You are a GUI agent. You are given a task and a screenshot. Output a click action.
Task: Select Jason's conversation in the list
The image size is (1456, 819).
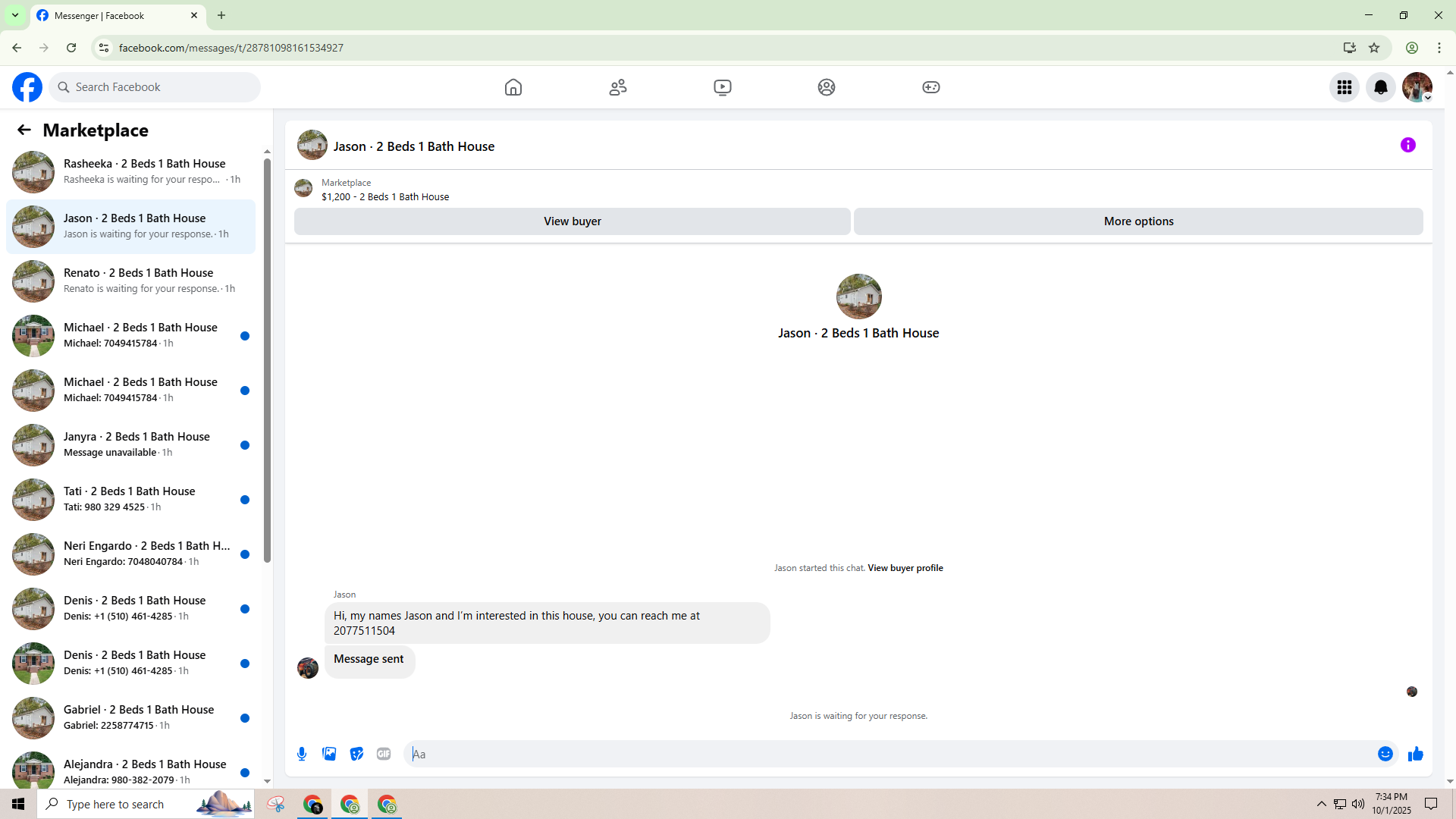130,227
